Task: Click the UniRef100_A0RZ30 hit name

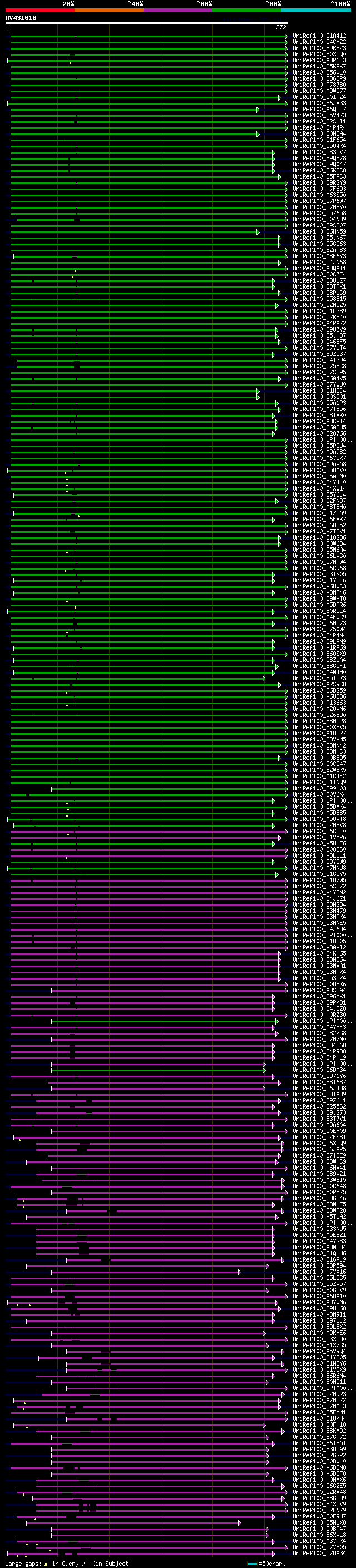Action: click(319, 1015)
